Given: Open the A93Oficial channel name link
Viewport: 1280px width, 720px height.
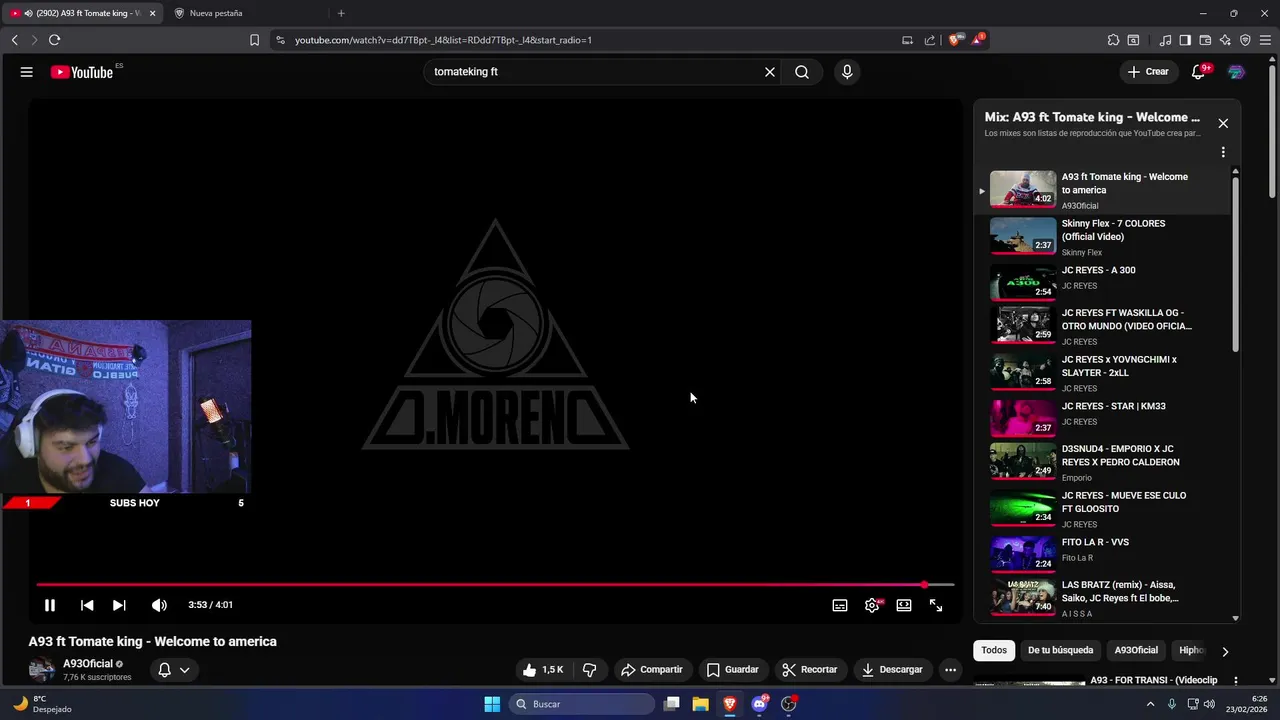Looking at the screenshot, I should (88, 664).
